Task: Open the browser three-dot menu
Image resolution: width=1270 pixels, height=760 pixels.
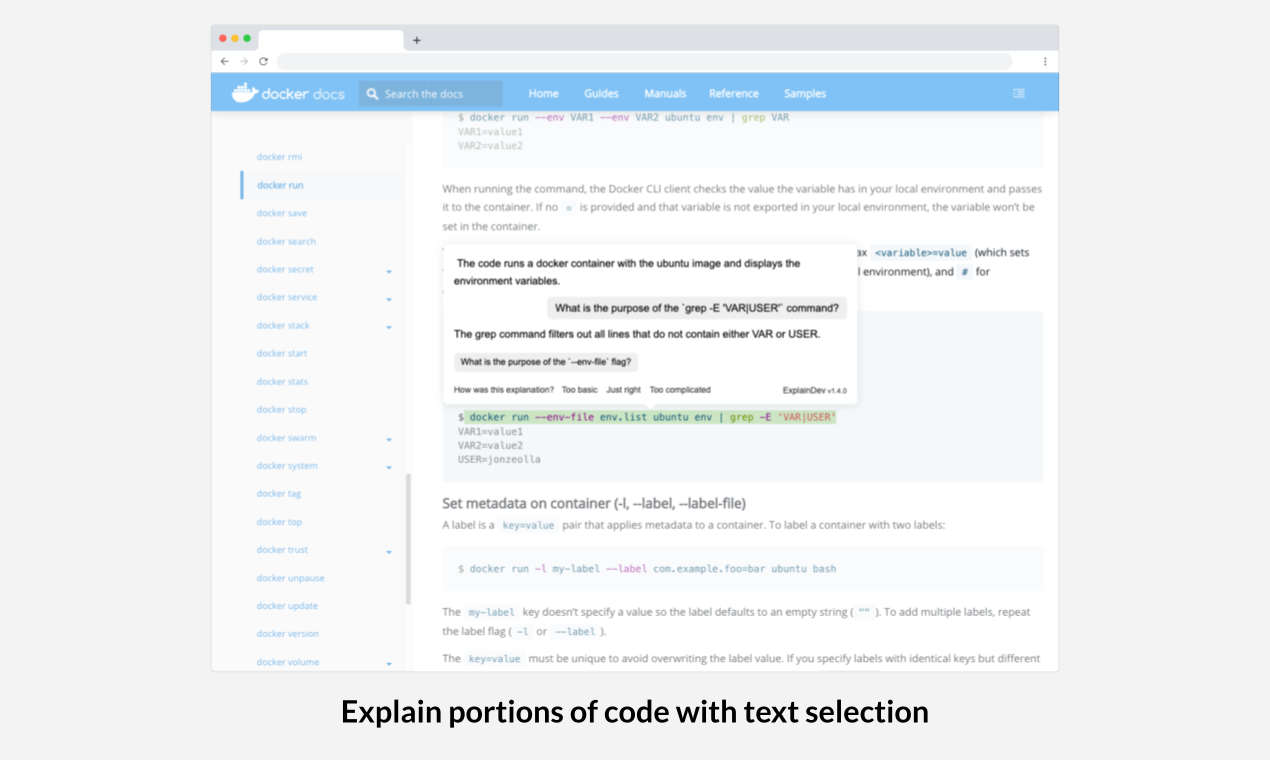Action: [x=1045, y=61]
